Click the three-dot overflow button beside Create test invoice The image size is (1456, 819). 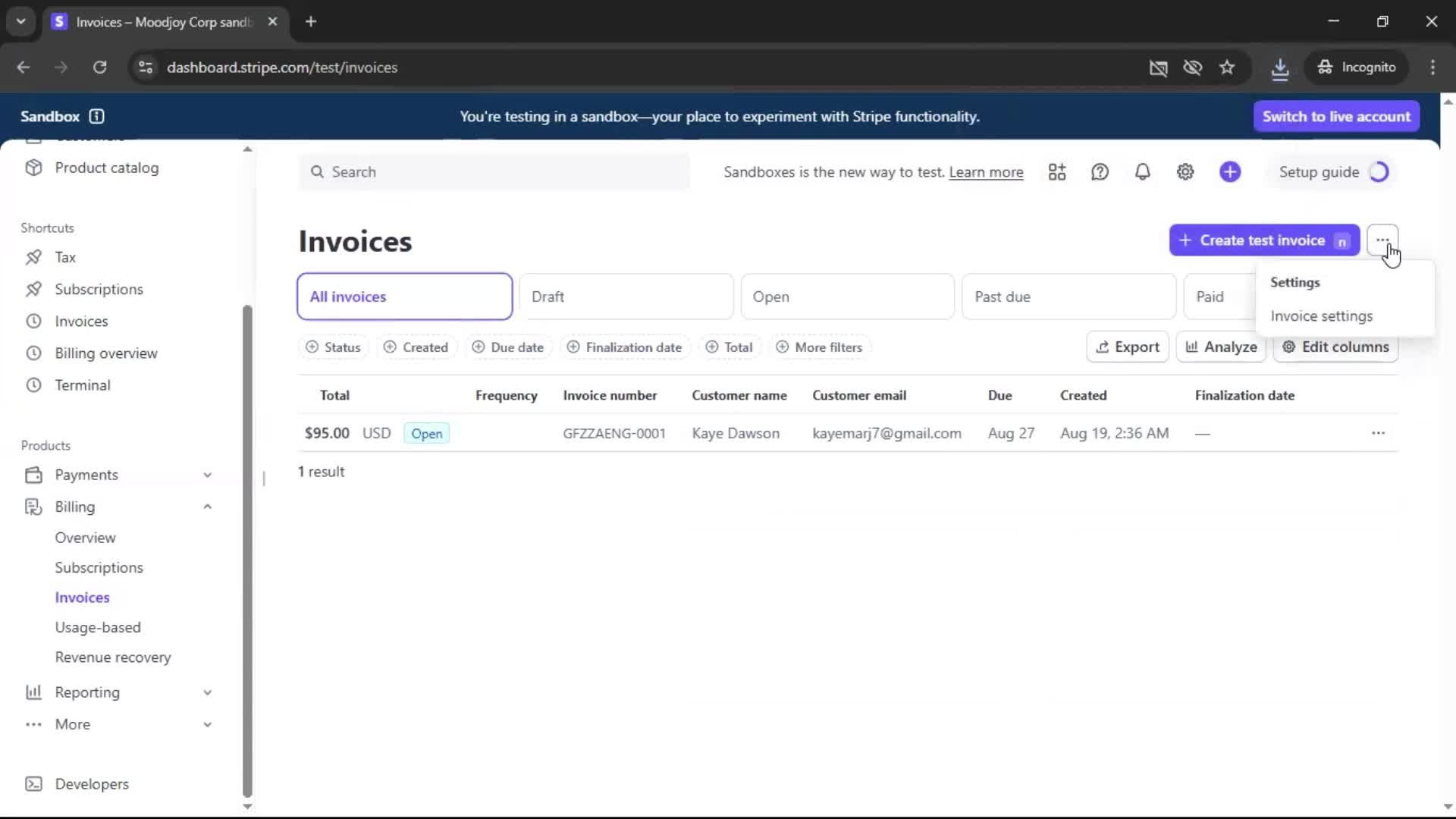pos(1382,240)
